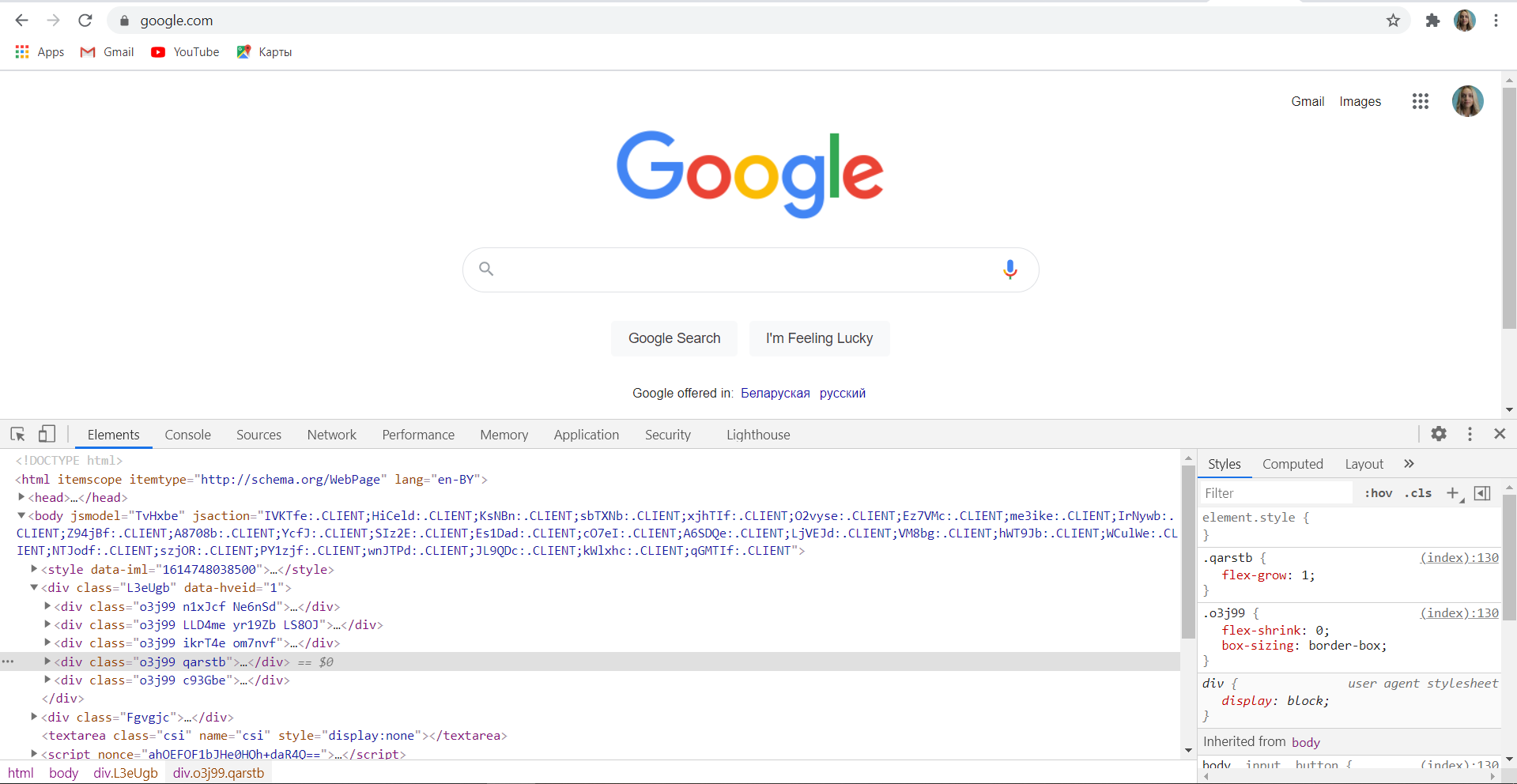This screenshot has width=1517, height=784.
Task: Click the magnifier icon in search box
Action: [x=486, y=269]
